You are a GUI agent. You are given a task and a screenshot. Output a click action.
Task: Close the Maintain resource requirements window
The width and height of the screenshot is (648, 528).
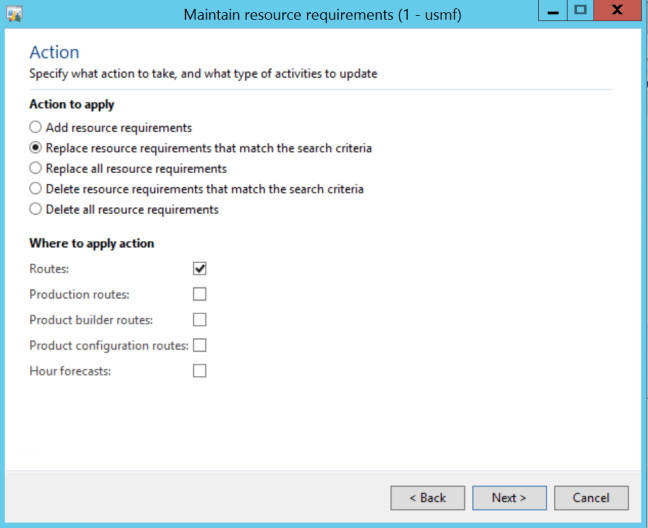coord(617,10)
